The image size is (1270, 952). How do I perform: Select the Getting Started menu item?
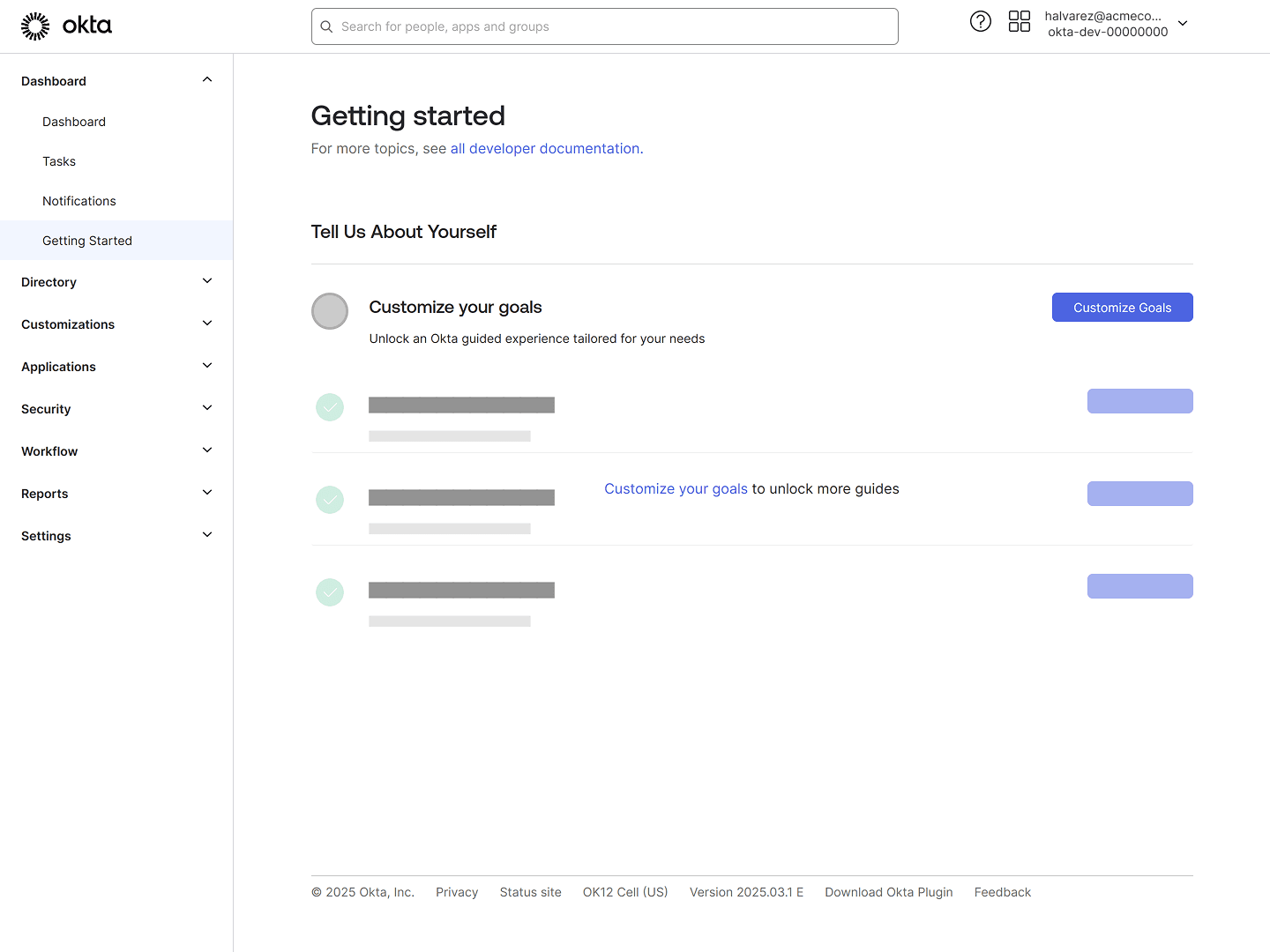coord(116,241)
